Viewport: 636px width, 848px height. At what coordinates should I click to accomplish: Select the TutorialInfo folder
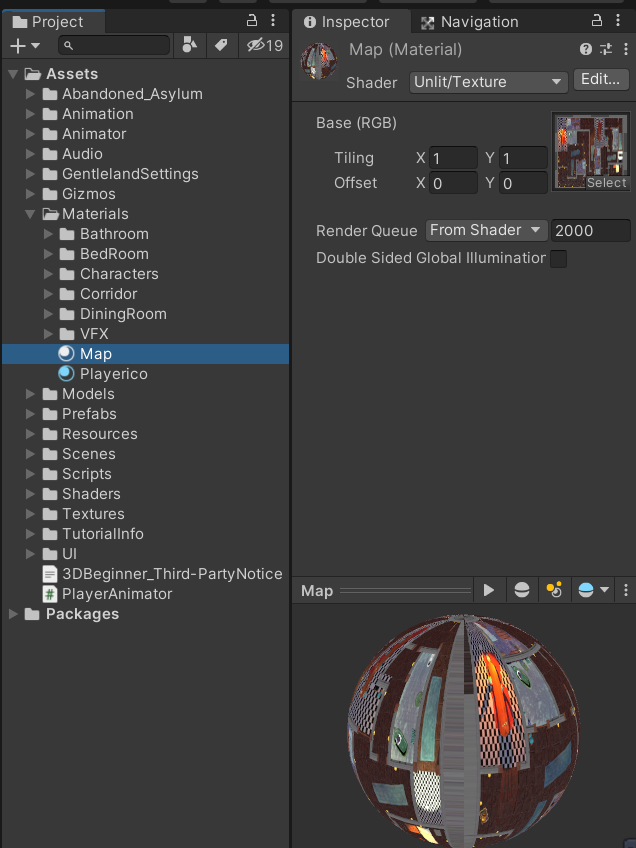pyautogui.click(x=103, y=534)
